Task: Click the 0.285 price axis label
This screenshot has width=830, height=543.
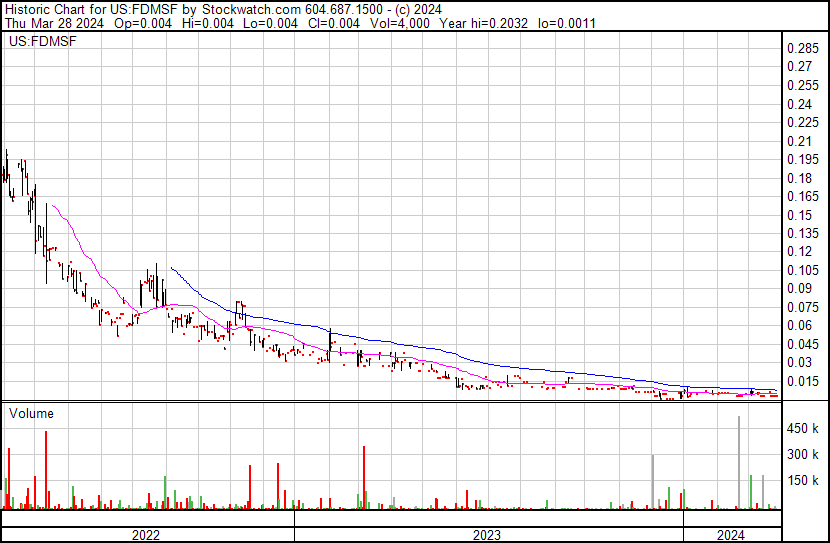Action: pyautogui.click(x=803, y=49)
